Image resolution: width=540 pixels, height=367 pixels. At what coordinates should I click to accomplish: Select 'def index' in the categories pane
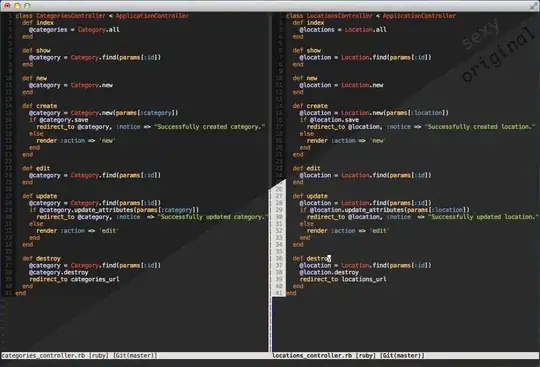coord(38,23)
